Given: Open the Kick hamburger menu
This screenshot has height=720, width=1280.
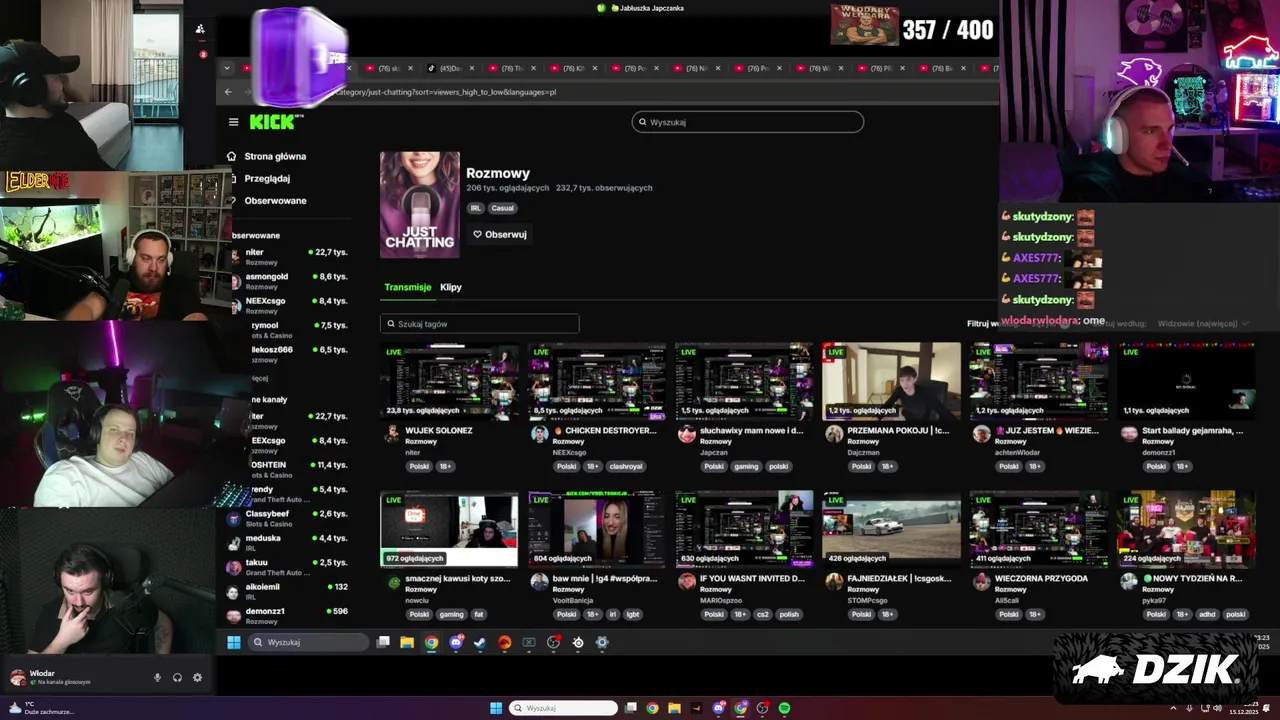Looking at the screenshot, I should pos(233,122).
